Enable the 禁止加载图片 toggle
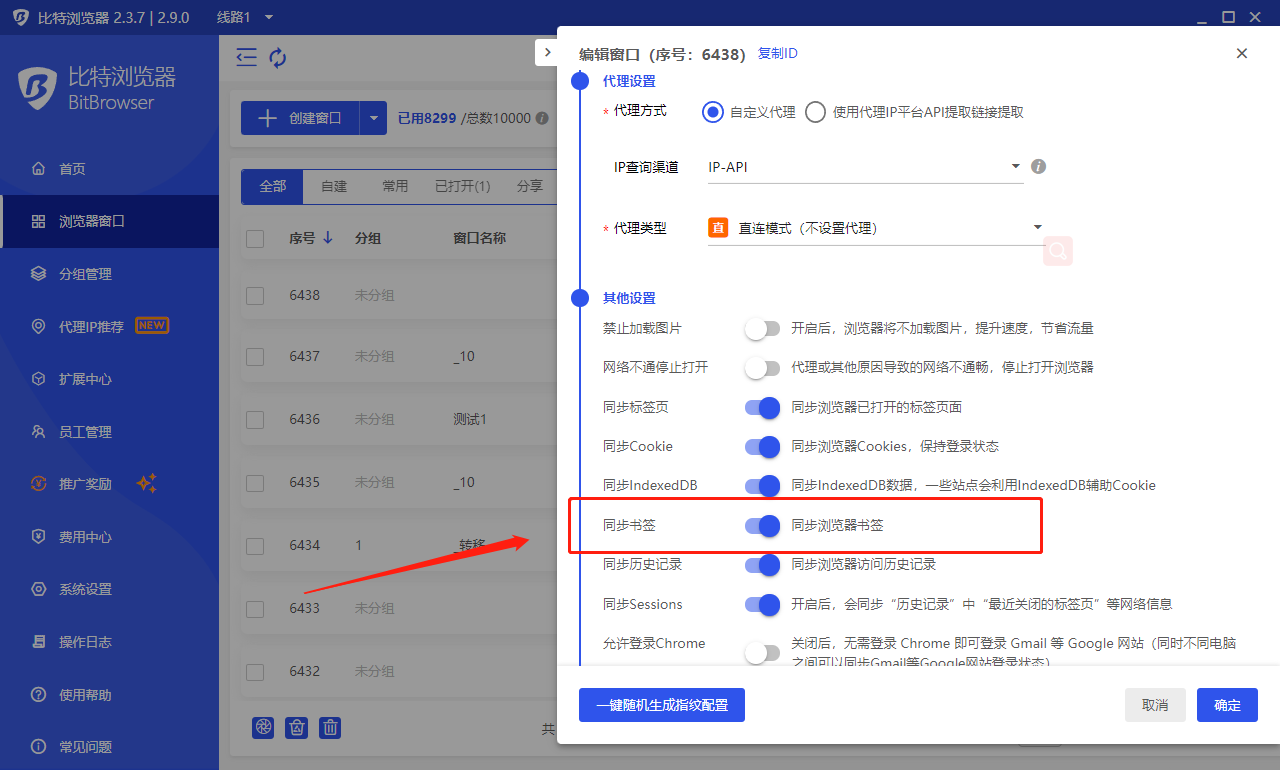1280x770 pixels. pos(762,328)
